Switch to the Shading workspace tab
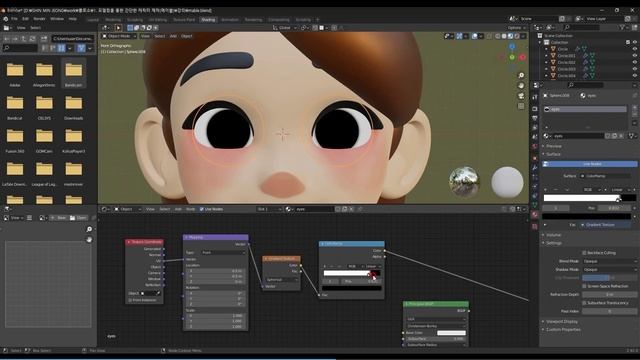Viewport: 640px width, 360px height. click(208, 19)
